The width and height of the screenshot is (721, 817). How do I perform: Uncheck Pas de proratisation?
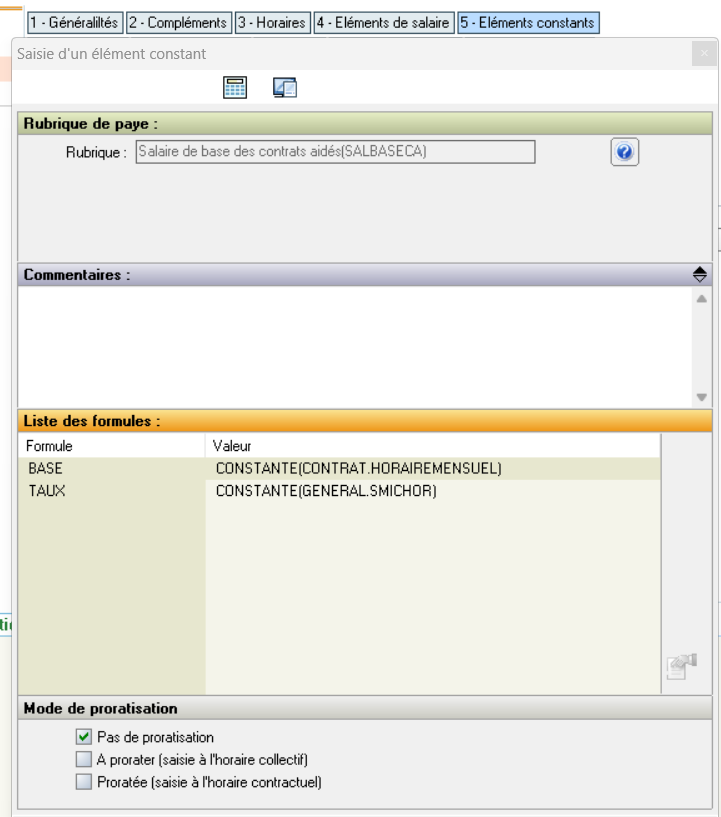(x=84, y=737)
